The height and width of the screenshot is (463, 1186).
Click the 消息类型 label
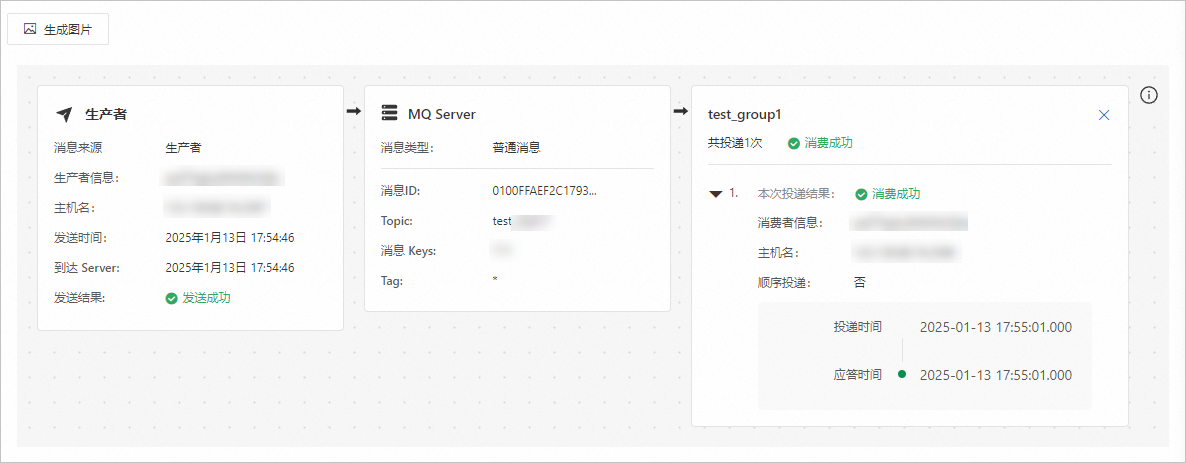[x=407, y=148]
